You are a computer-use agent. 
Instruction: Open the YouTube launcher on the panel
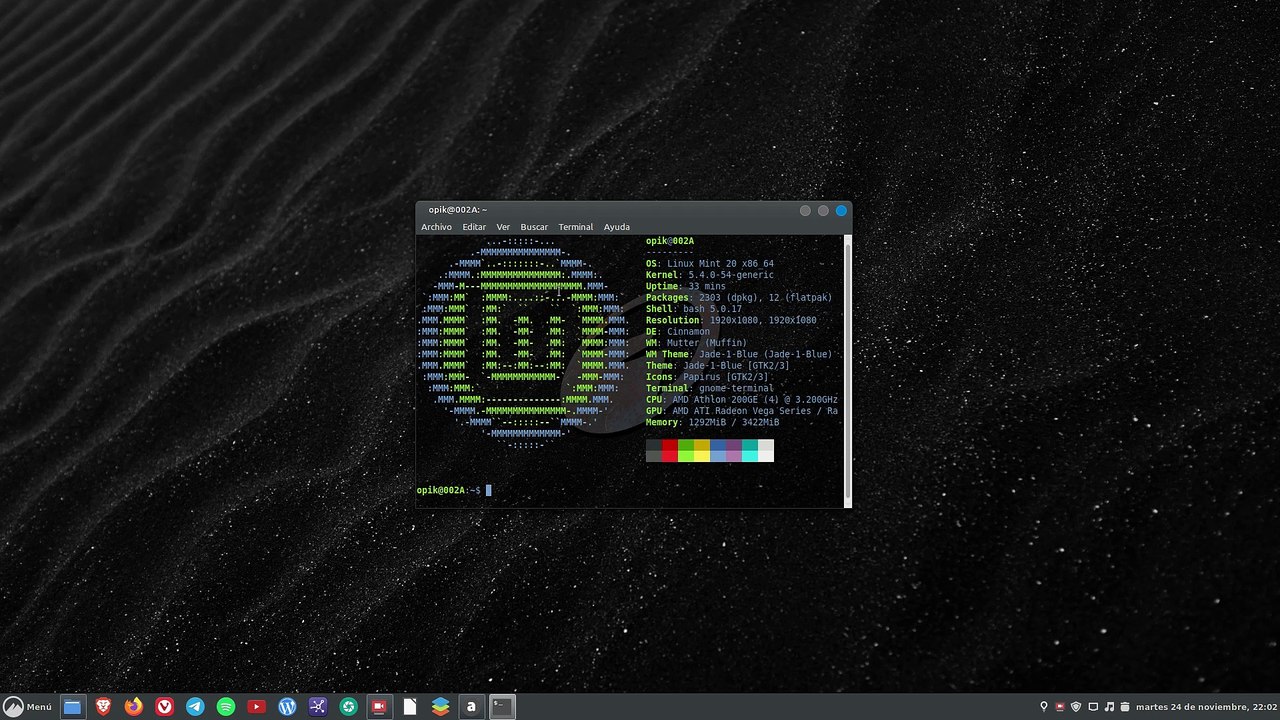[x=256, y=707]
